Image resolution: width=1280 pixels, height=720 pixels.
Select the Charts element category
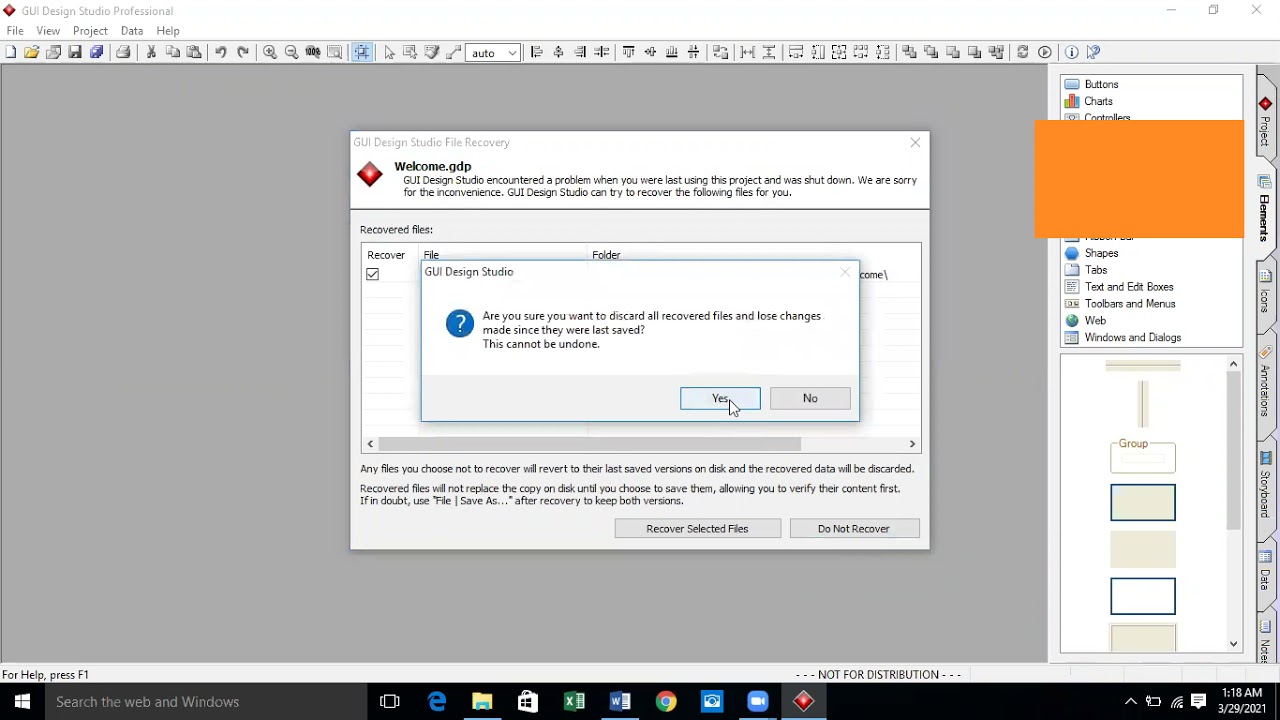(x=1098, y=101)
